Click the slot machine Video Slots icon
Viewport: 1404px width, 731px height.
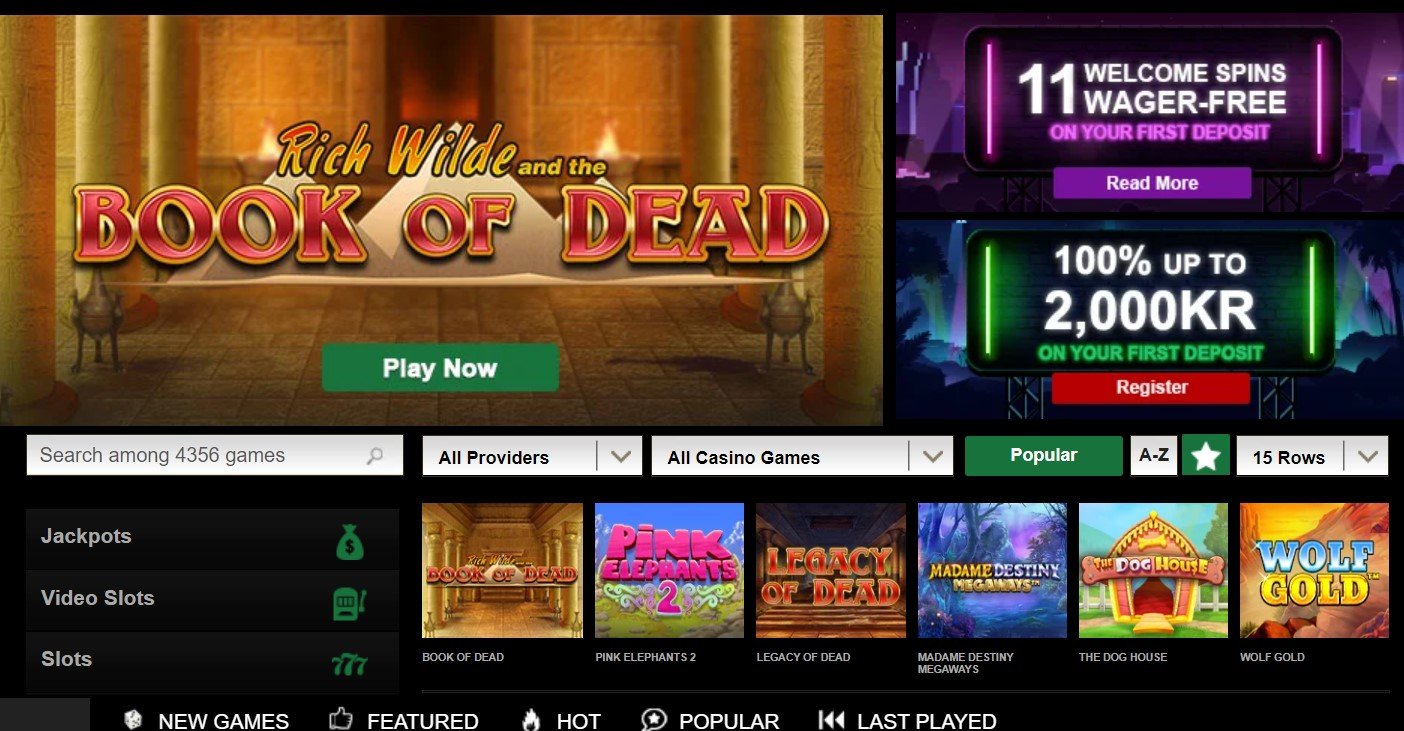349,603
